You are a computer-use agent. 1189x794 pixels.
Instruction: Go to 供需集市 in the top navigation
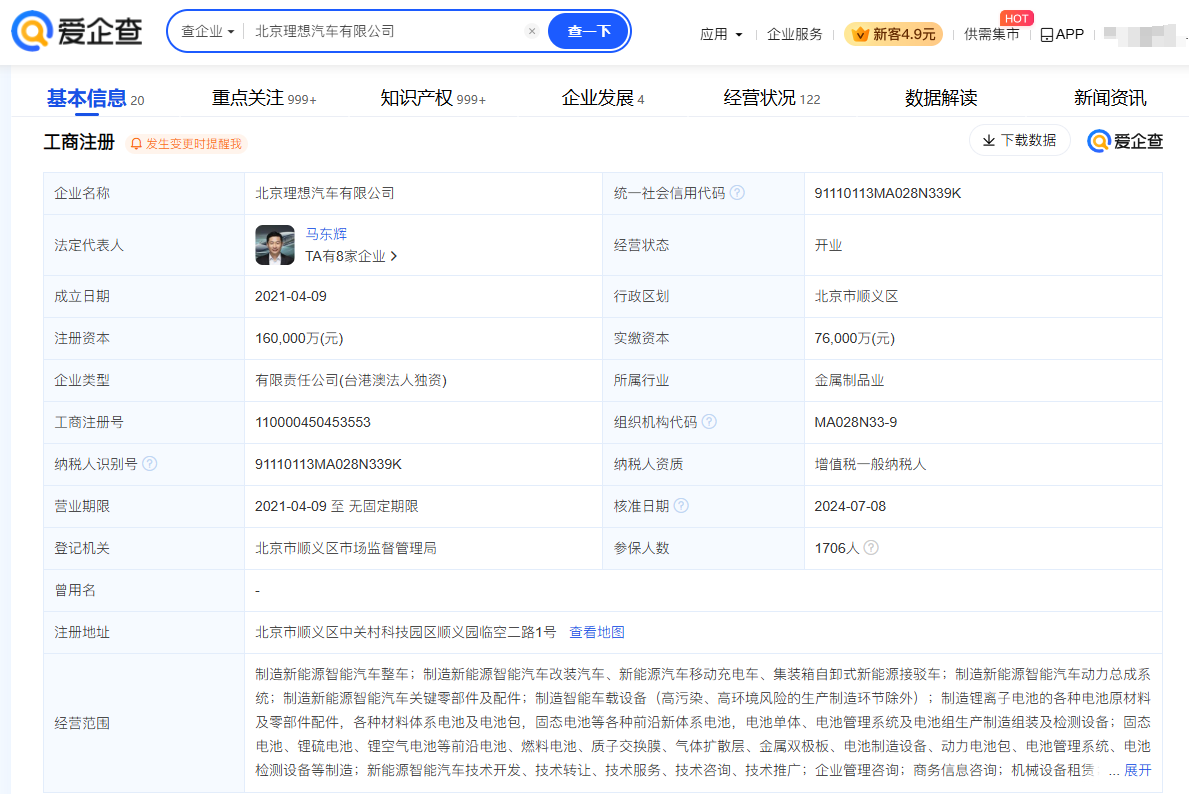click(x=991, y=34)
